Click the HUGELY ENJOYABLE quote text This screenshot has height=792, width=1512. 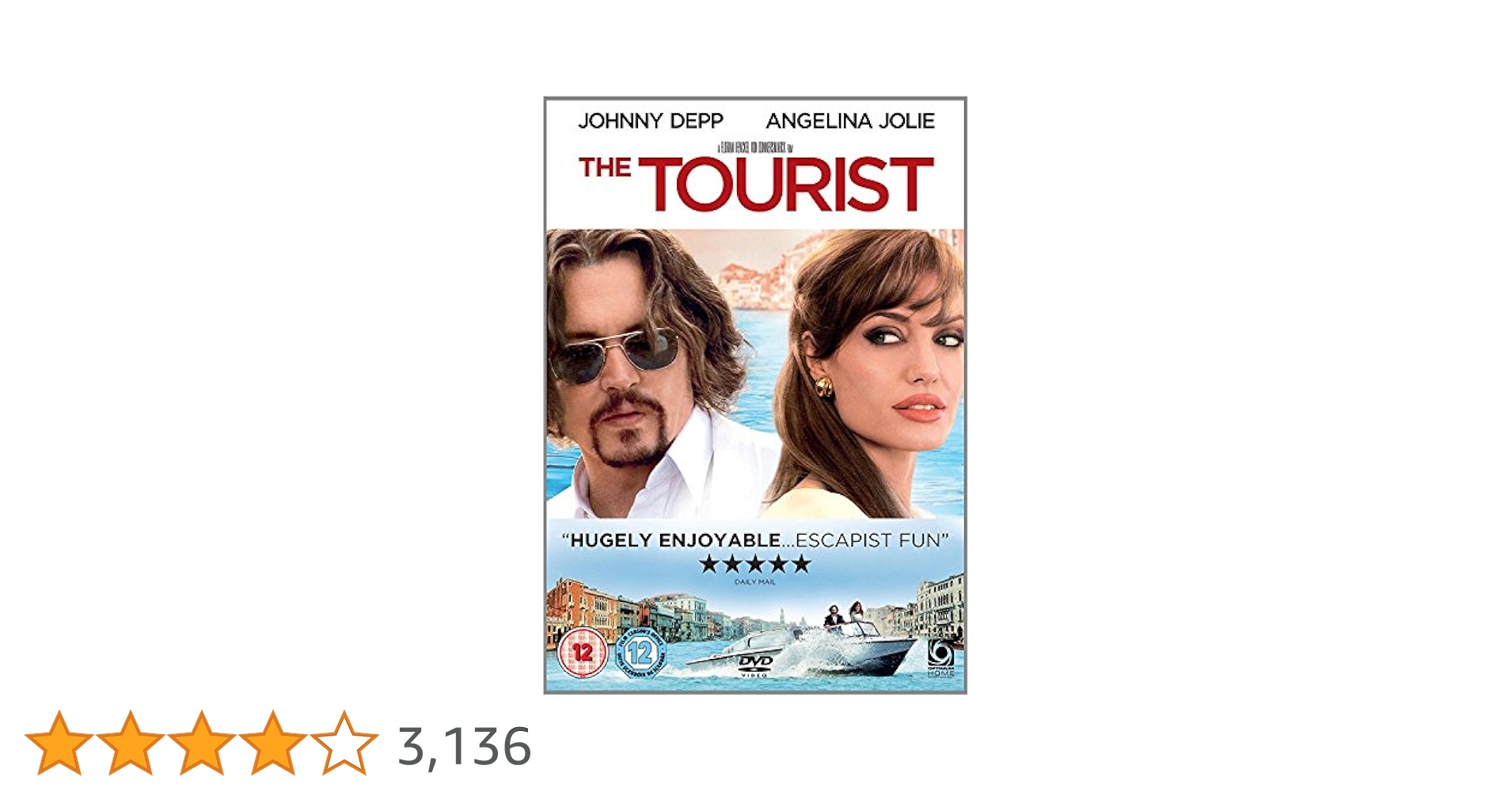coord(755,541)
